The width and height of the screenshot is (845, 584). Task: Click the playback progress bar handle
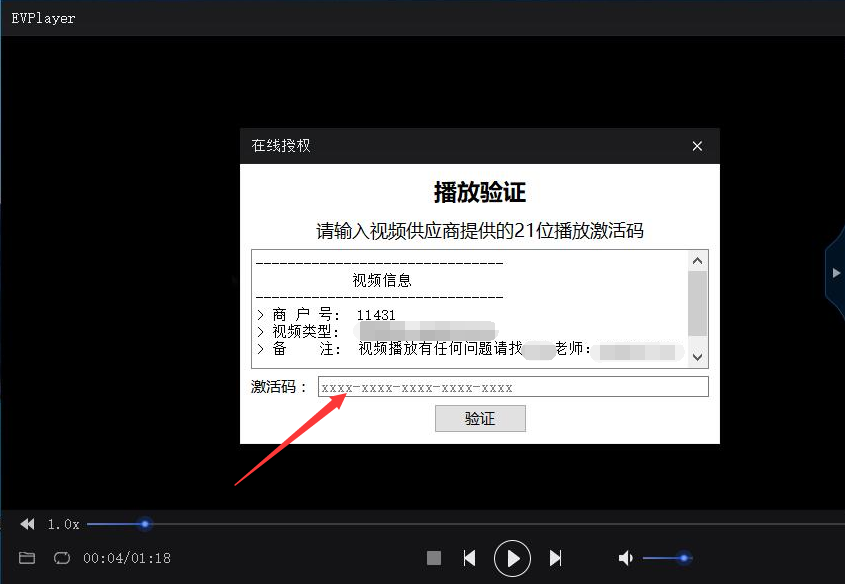tap(145, 523)
